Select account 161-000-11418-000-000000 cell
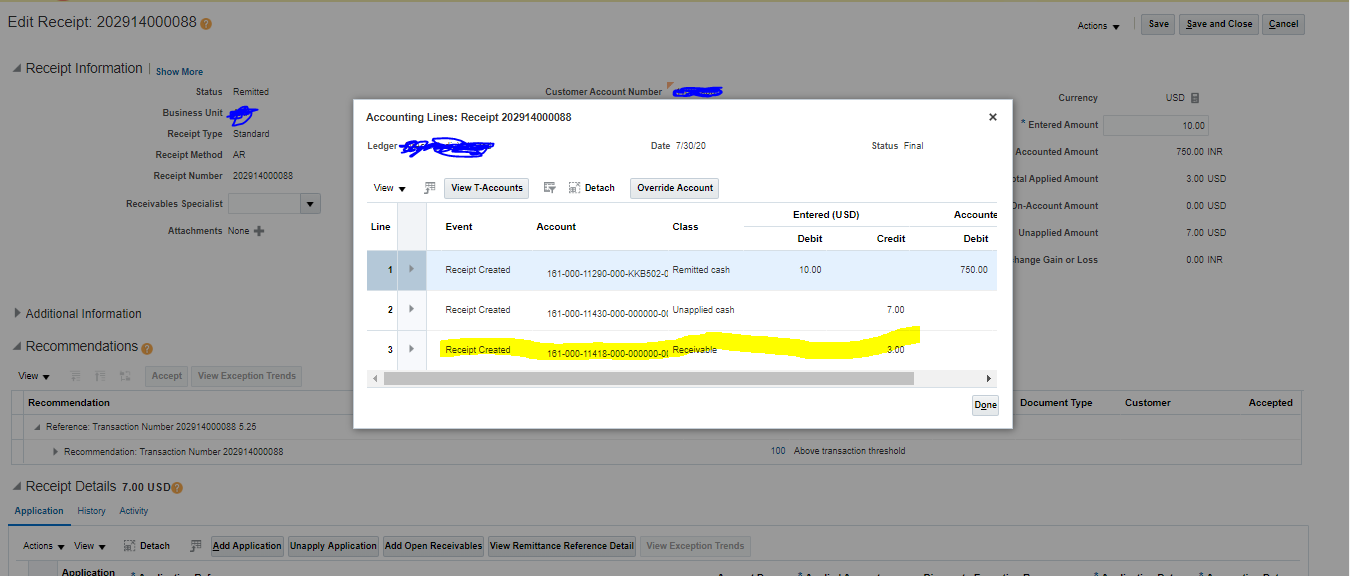1350x576 pixels. click(607, 354)
